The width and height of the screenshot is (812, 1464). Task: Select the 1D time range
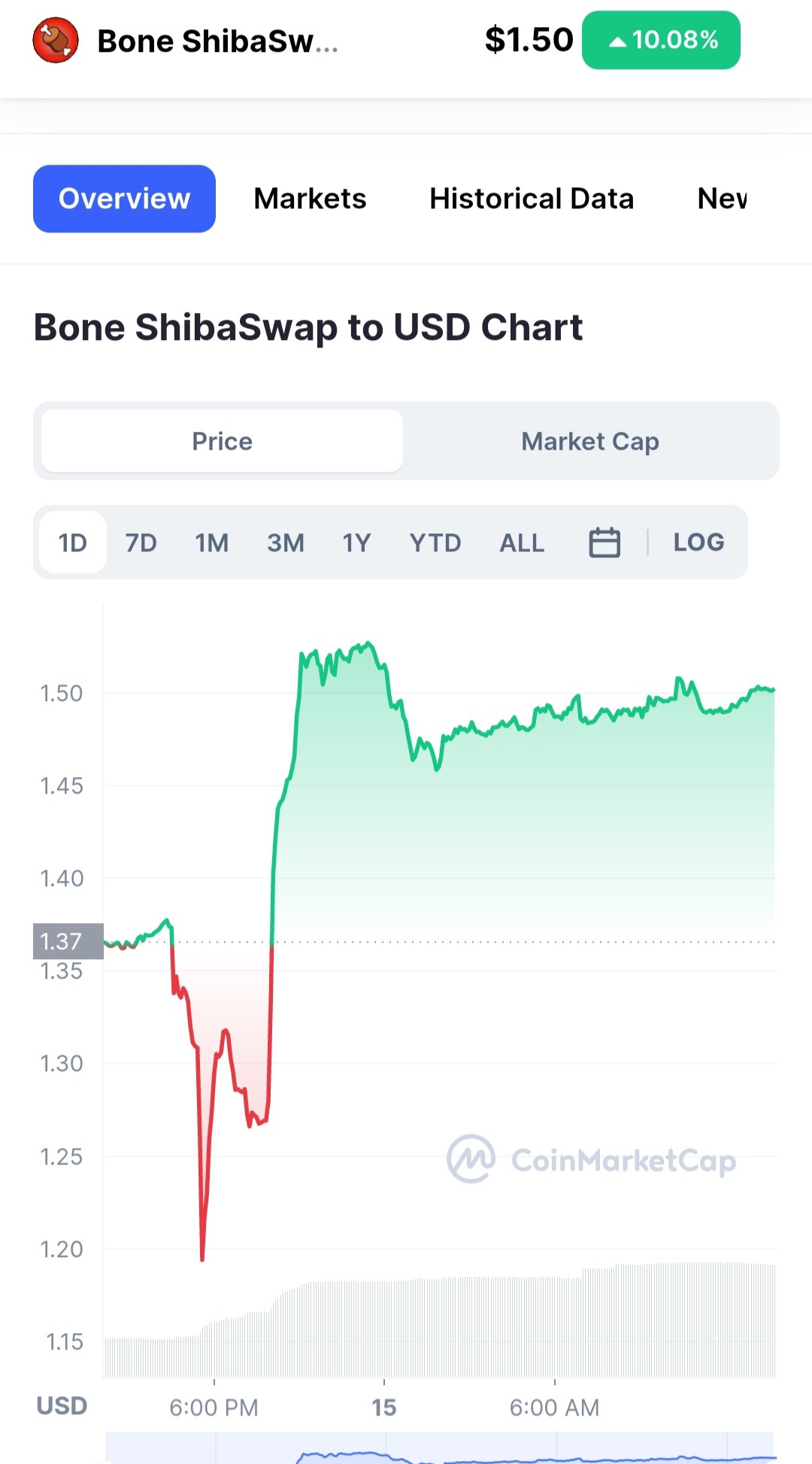coord(73,542)
